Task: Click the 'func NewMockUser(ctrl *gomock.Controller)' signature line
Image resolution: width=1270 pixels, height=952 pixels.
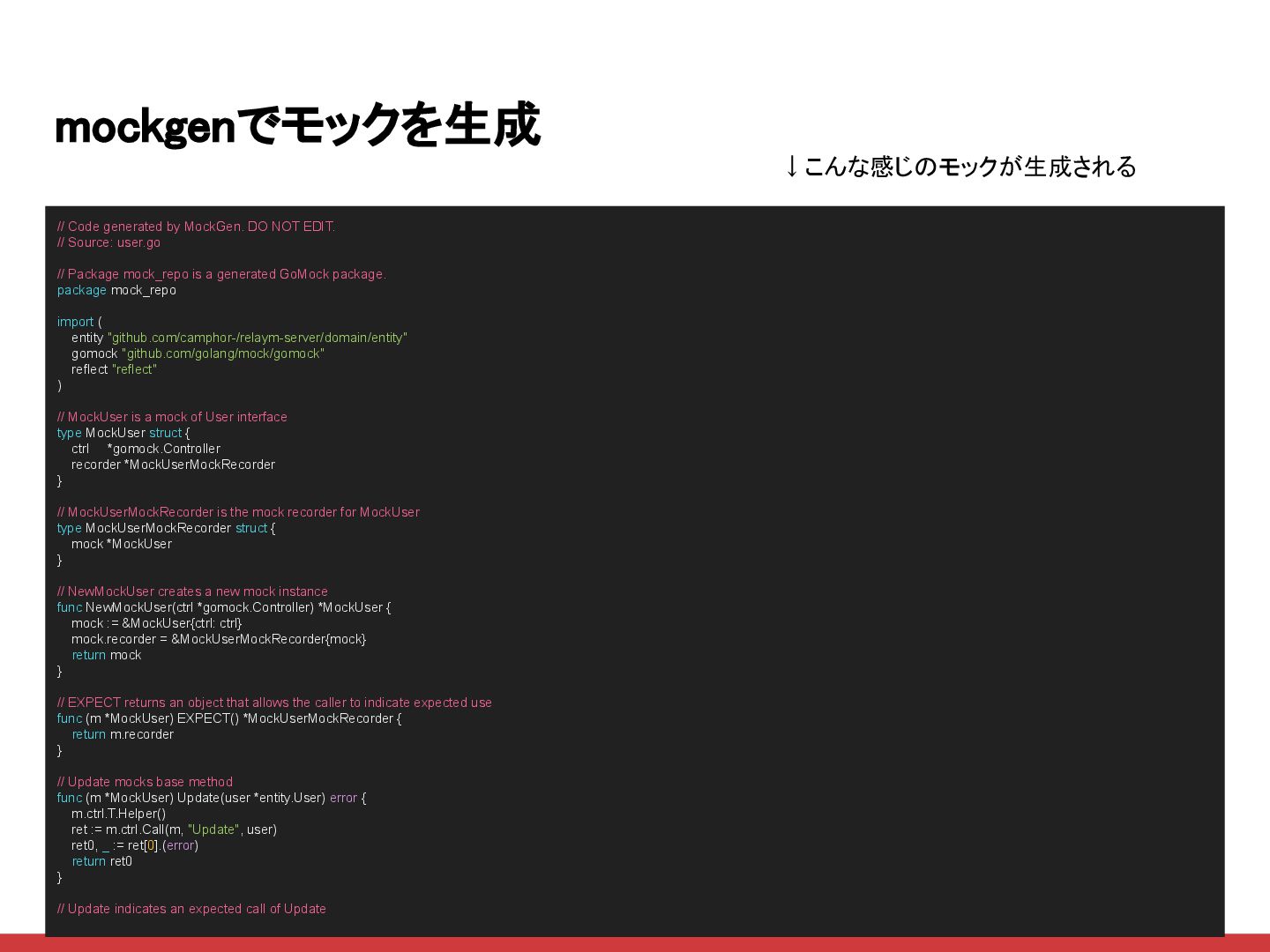Action: [x=224, y=607]
